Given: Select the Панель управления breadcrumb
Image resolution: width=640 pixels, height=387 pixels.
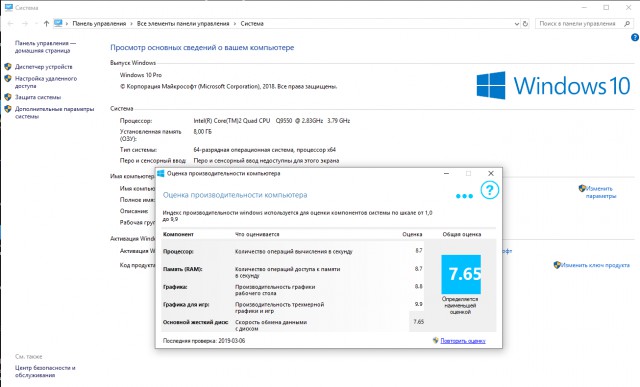Looking at the screenshot, I should click(x=99, y=24).
